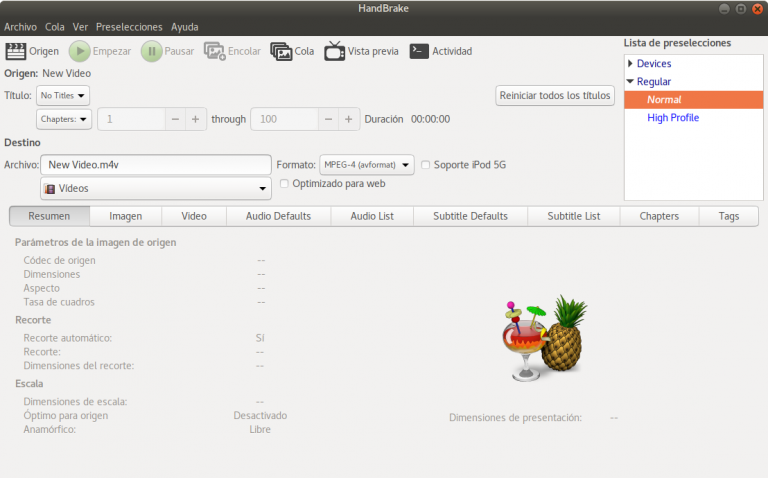Switch to the Resumen tab
This screenshot has width=768, height=478.
(49, 216)
